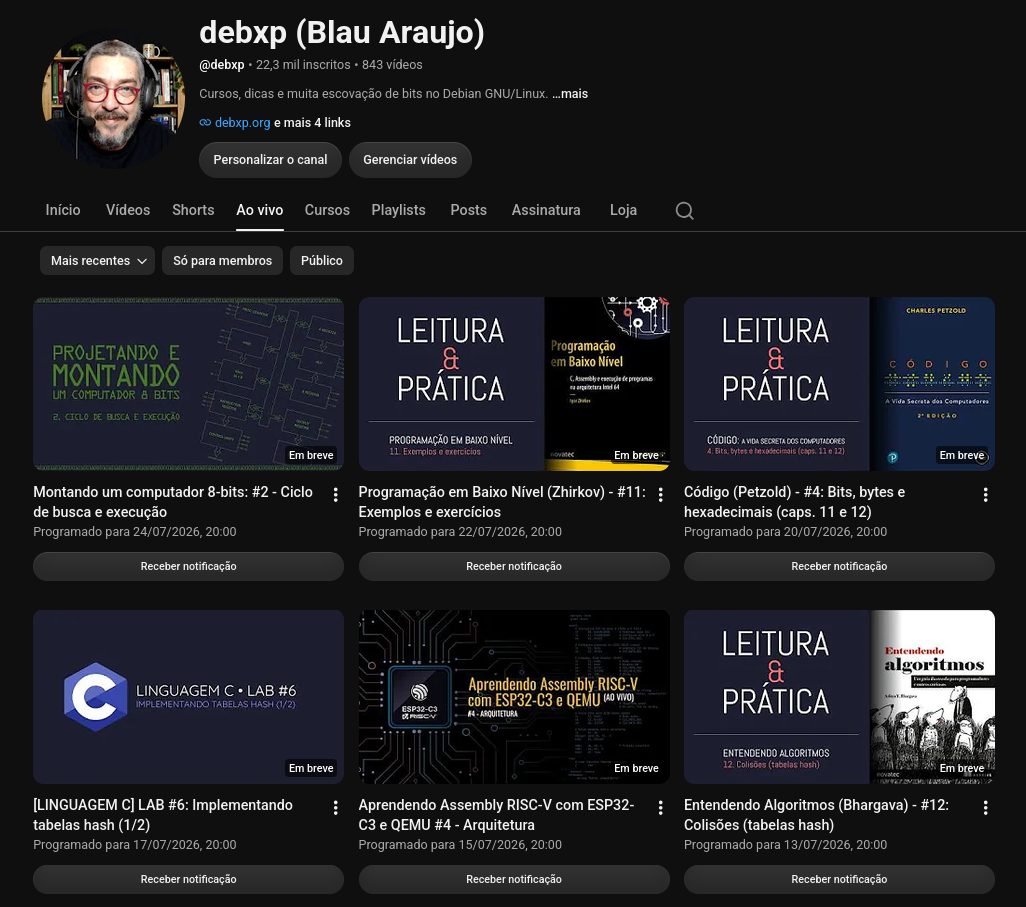The width and height of the screenshot is (1026, 907).
Task: Open the Posts tab
Action: [x=469, y=210]
